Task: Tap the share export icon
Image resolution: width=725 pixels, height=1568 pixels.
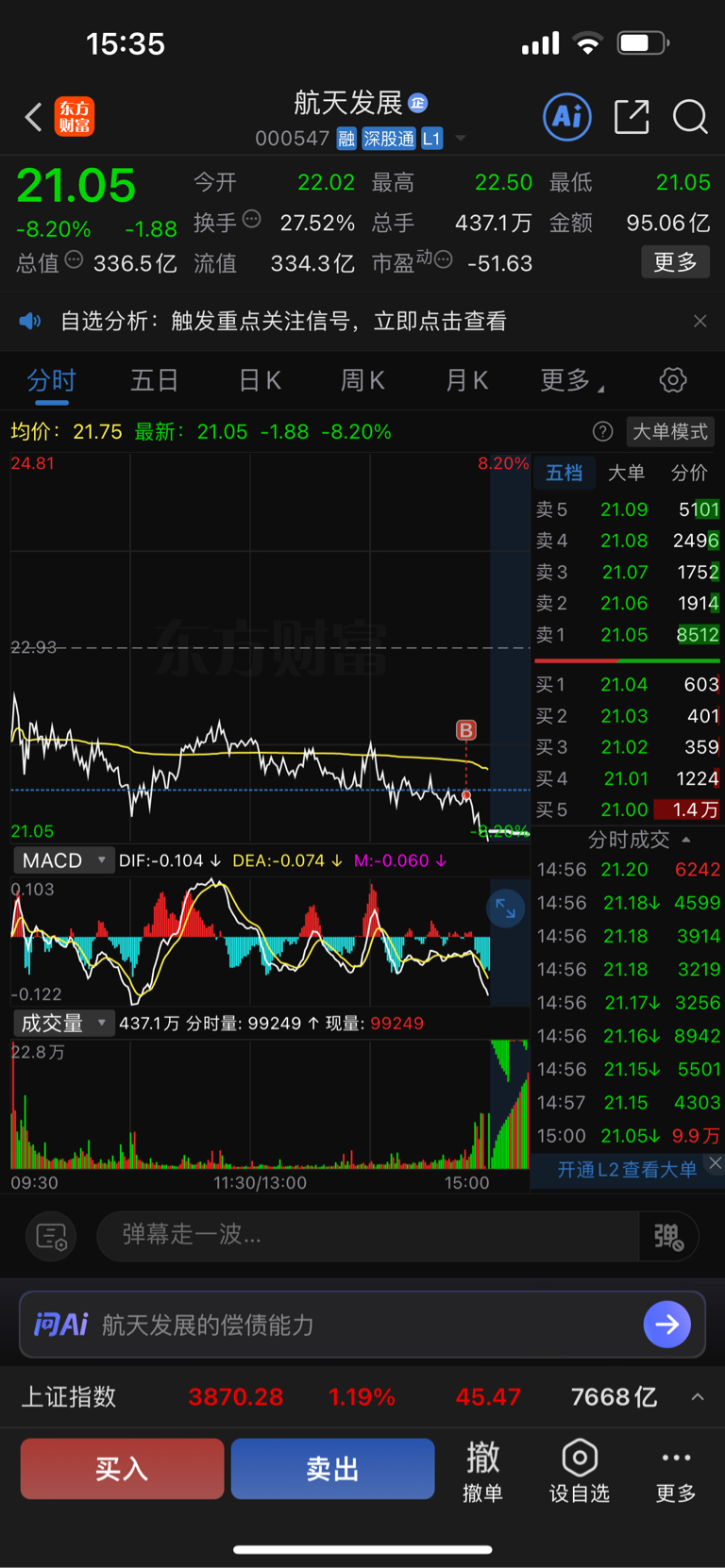Action: (x=632, y=117)
